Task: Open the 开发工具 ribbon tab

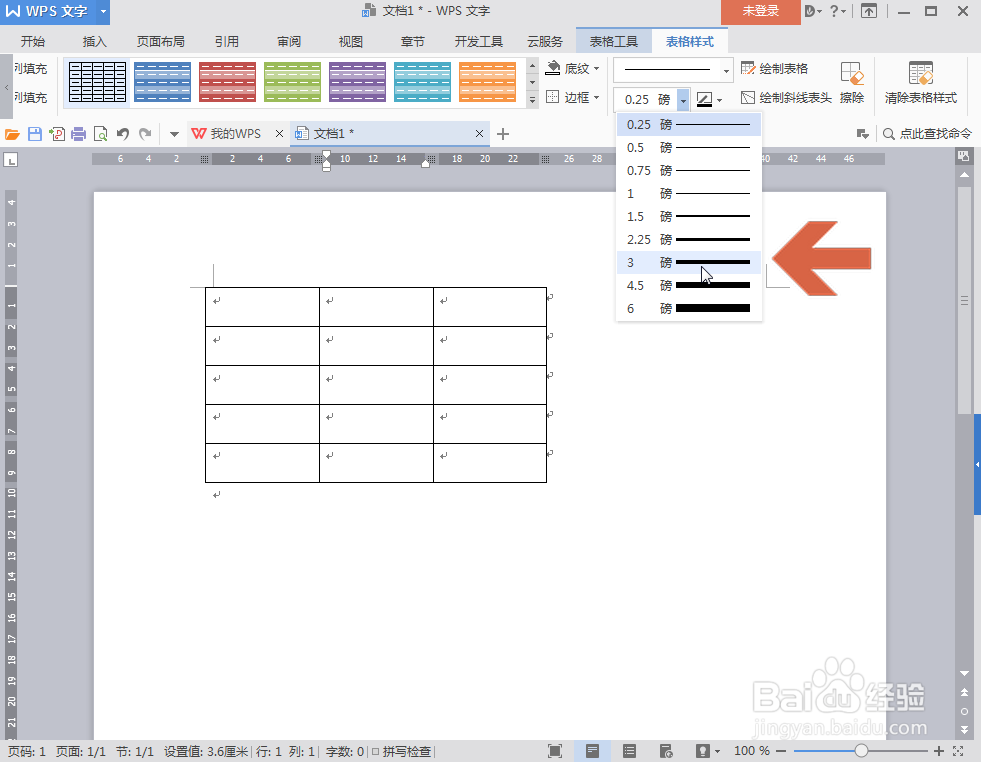Action: point(479,41)
